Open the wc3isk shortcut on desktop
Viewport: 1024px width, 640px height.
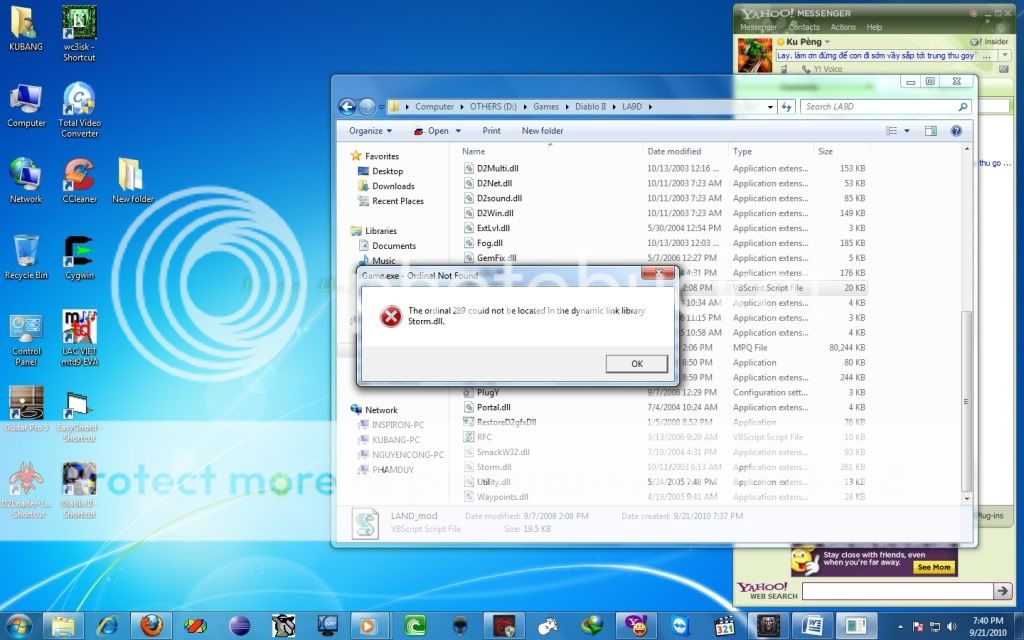[79, 34]
